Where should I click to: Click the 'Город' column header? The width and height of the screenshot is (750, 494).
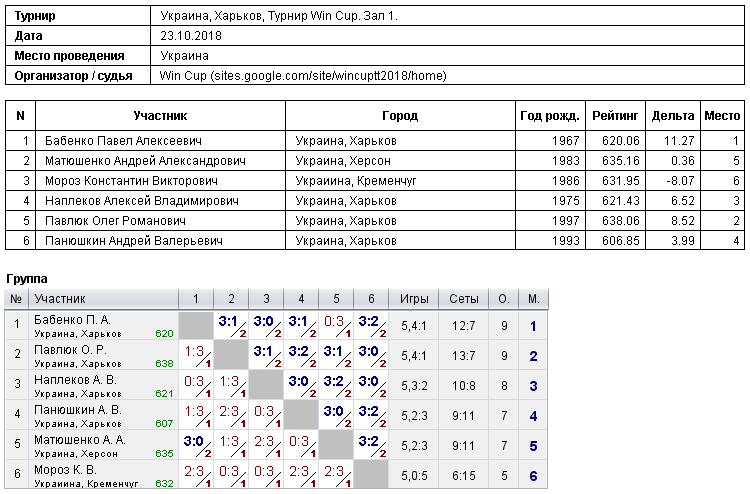pyautogui.click(x=400, y=116)
